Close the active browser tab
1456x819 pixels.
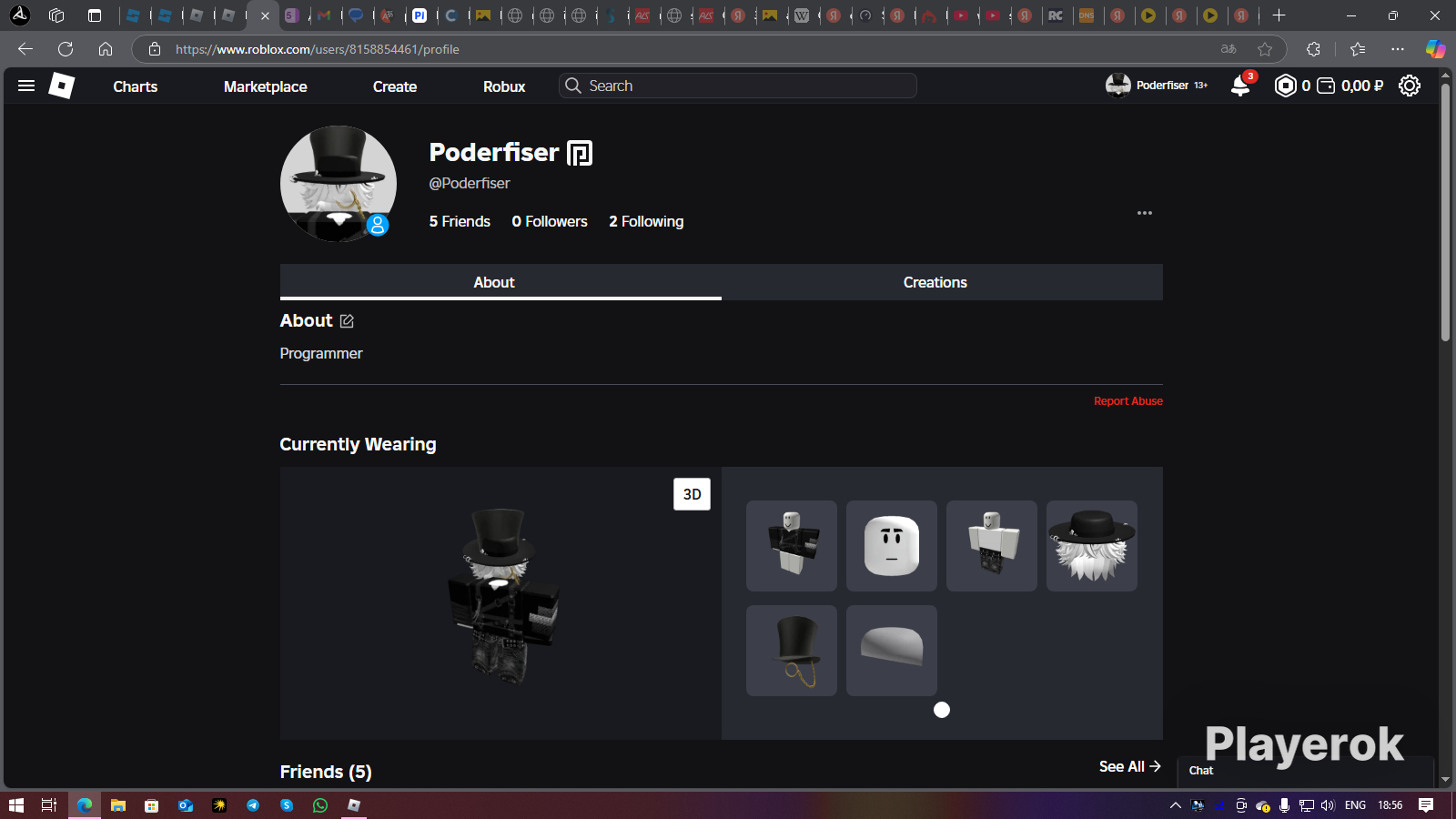(266, 15)
